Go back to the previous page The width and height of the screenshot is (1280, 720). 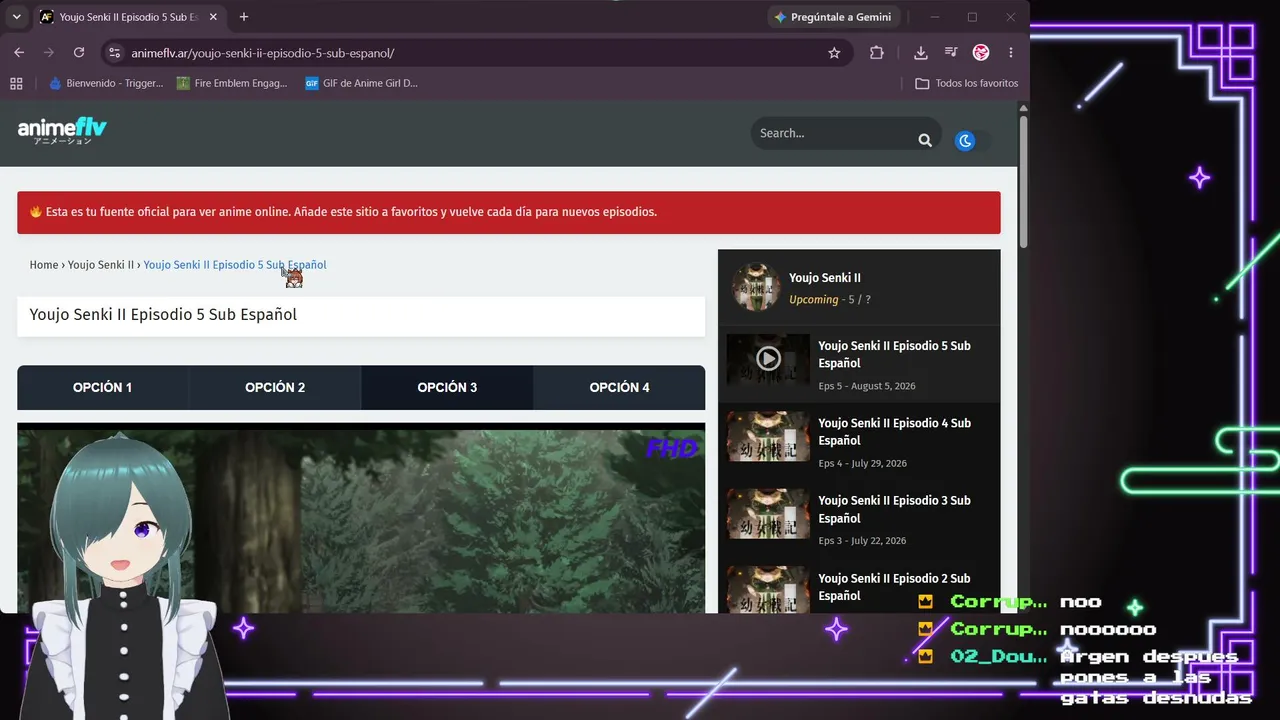coord(19,53)
